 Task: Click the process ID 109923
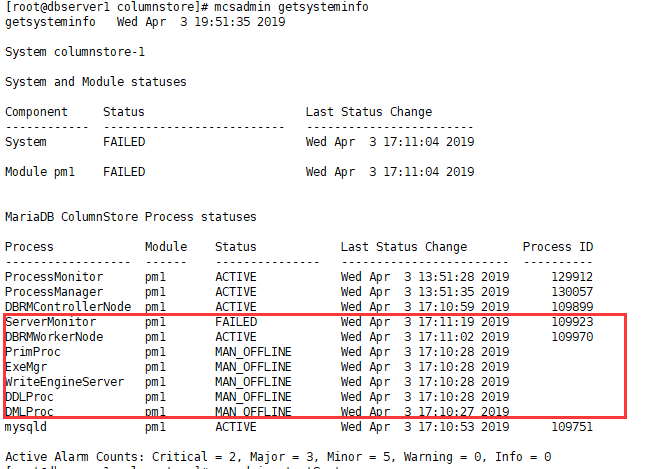point(572,322)
